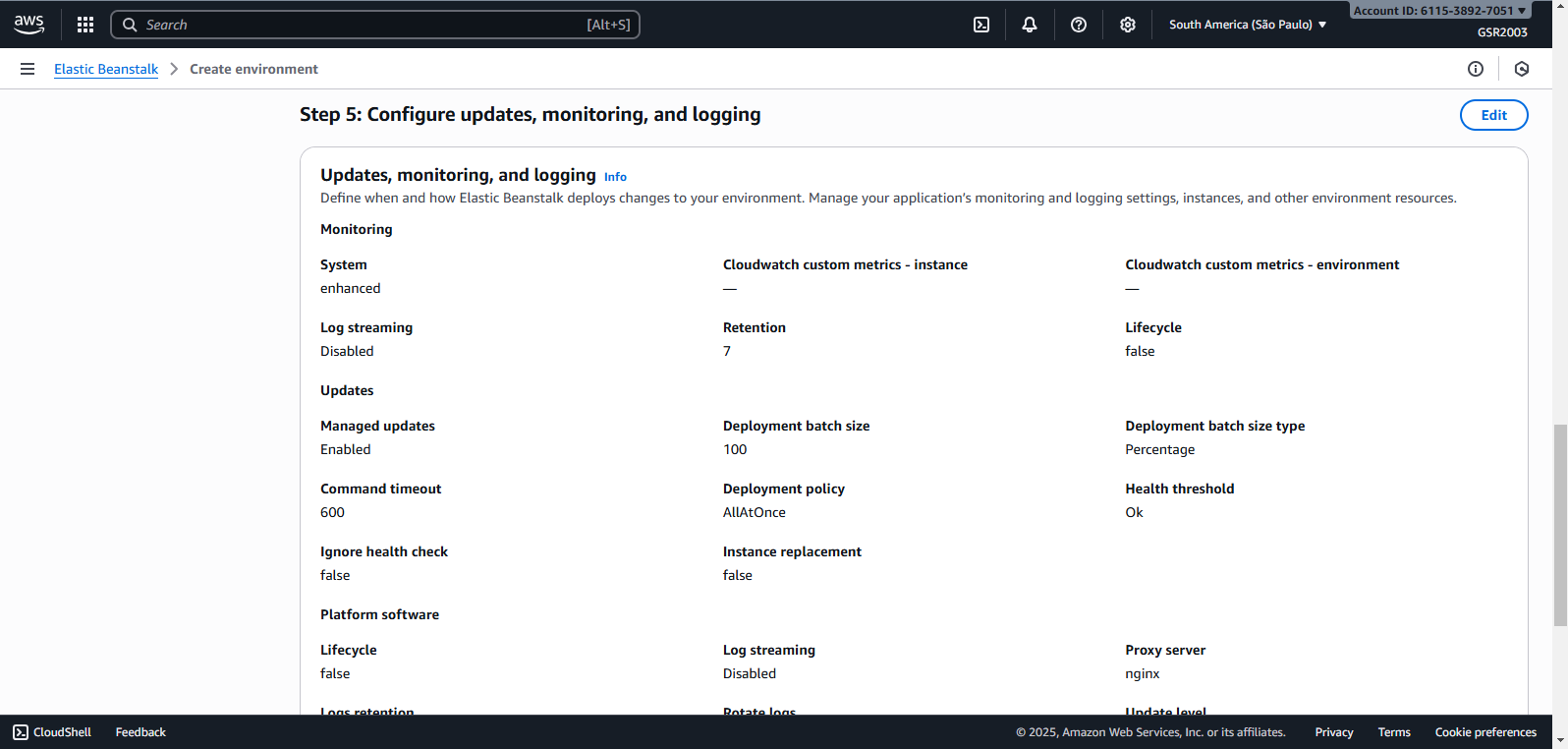
Task: Open the notifications bell
Action: (1030, 25)
